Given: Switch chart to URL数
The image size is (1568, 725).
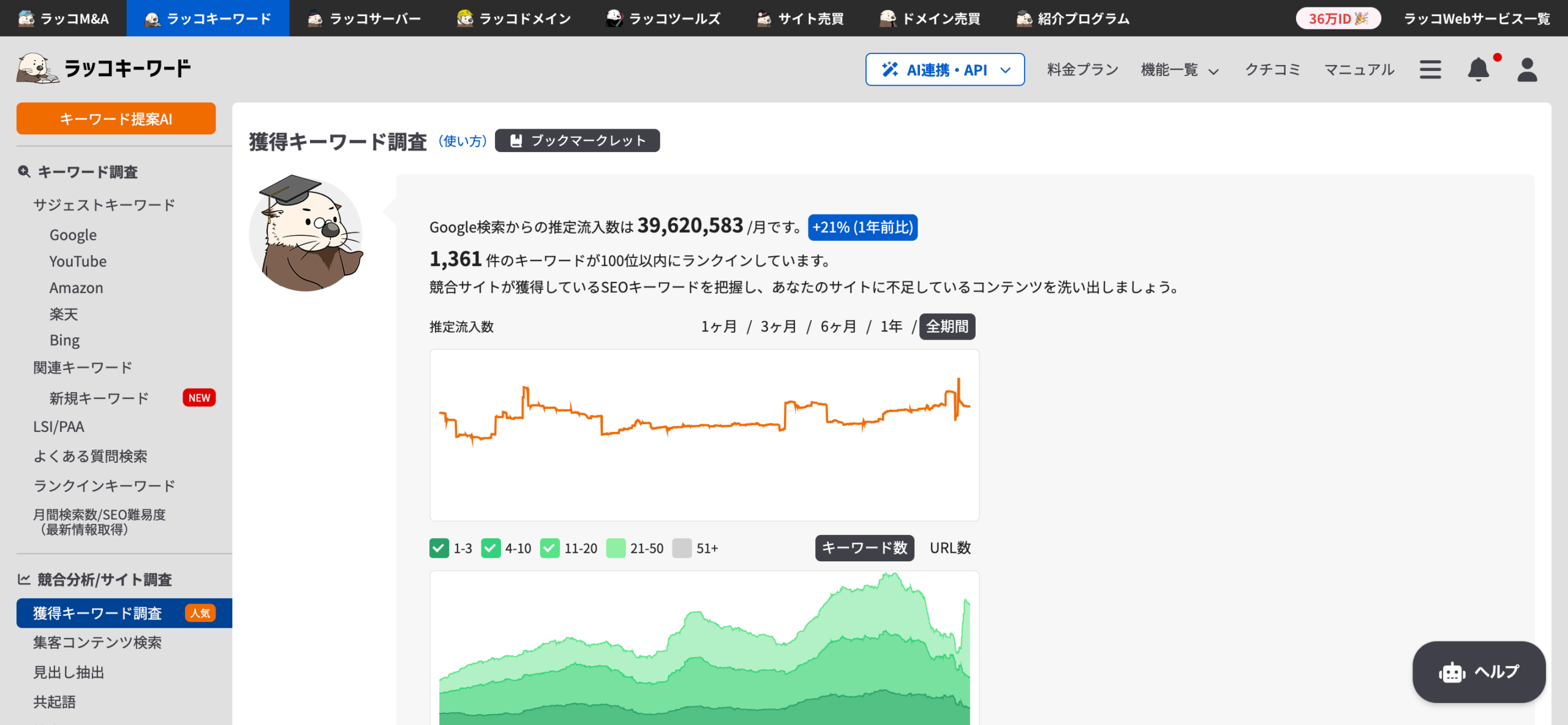Looking at the screenshot, I should tap(950, 548).
